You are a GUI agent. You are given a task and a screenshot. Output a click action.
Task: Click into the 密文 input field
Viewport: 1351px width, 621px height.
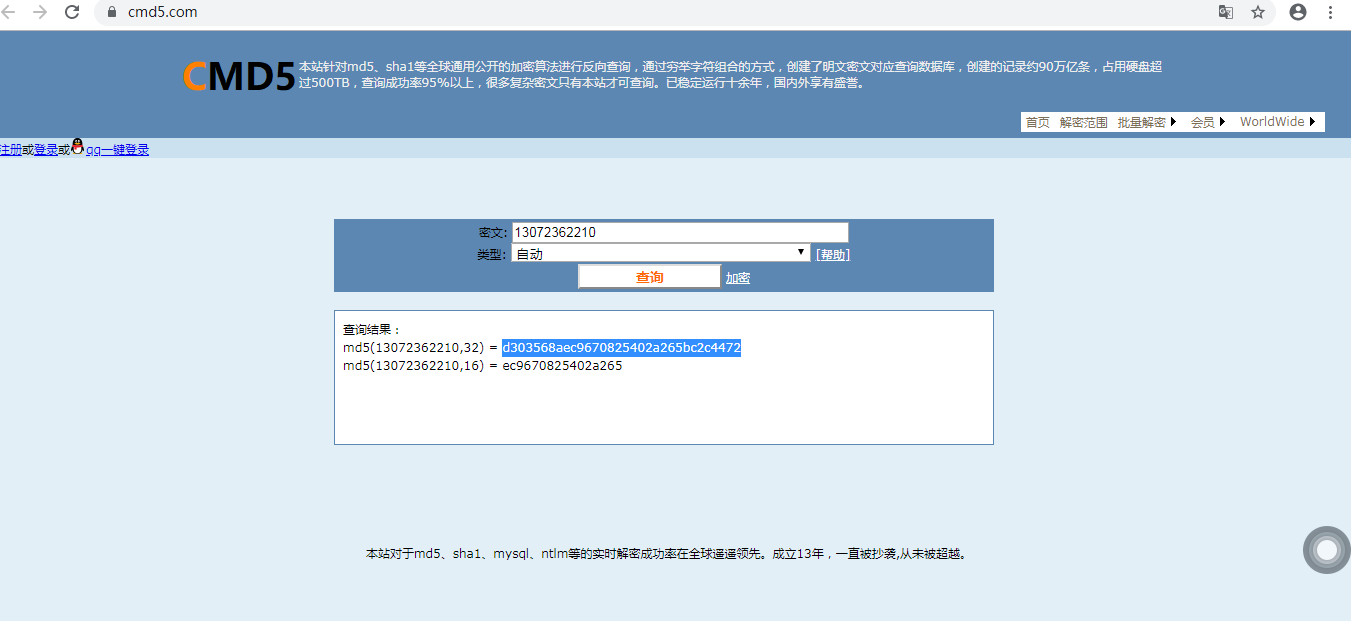680,232
